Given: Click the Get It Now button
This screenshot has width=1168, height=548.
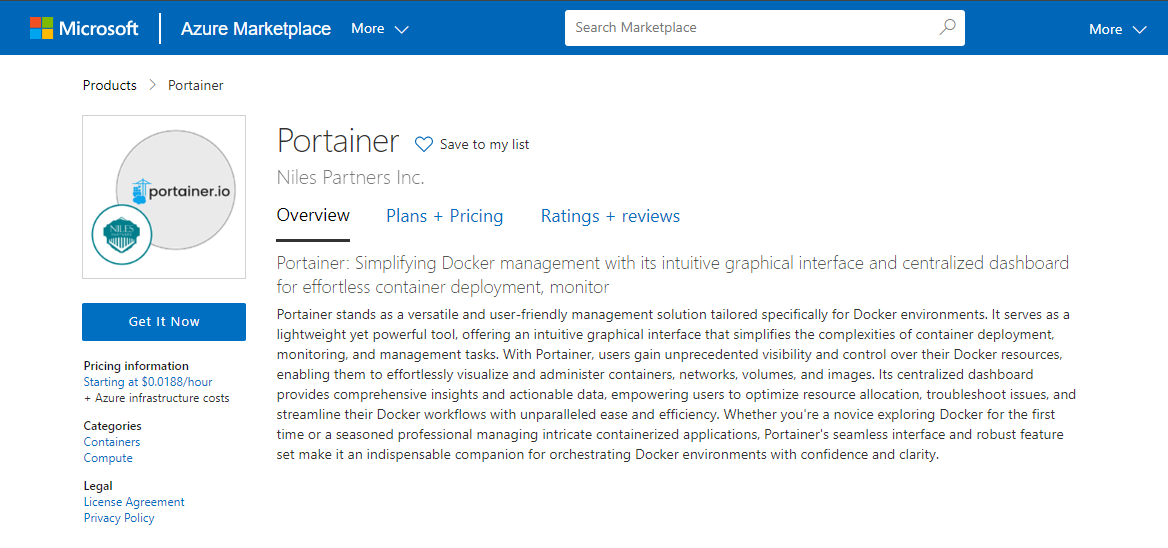Looking at the screenshot, I should tap(164, 322).
